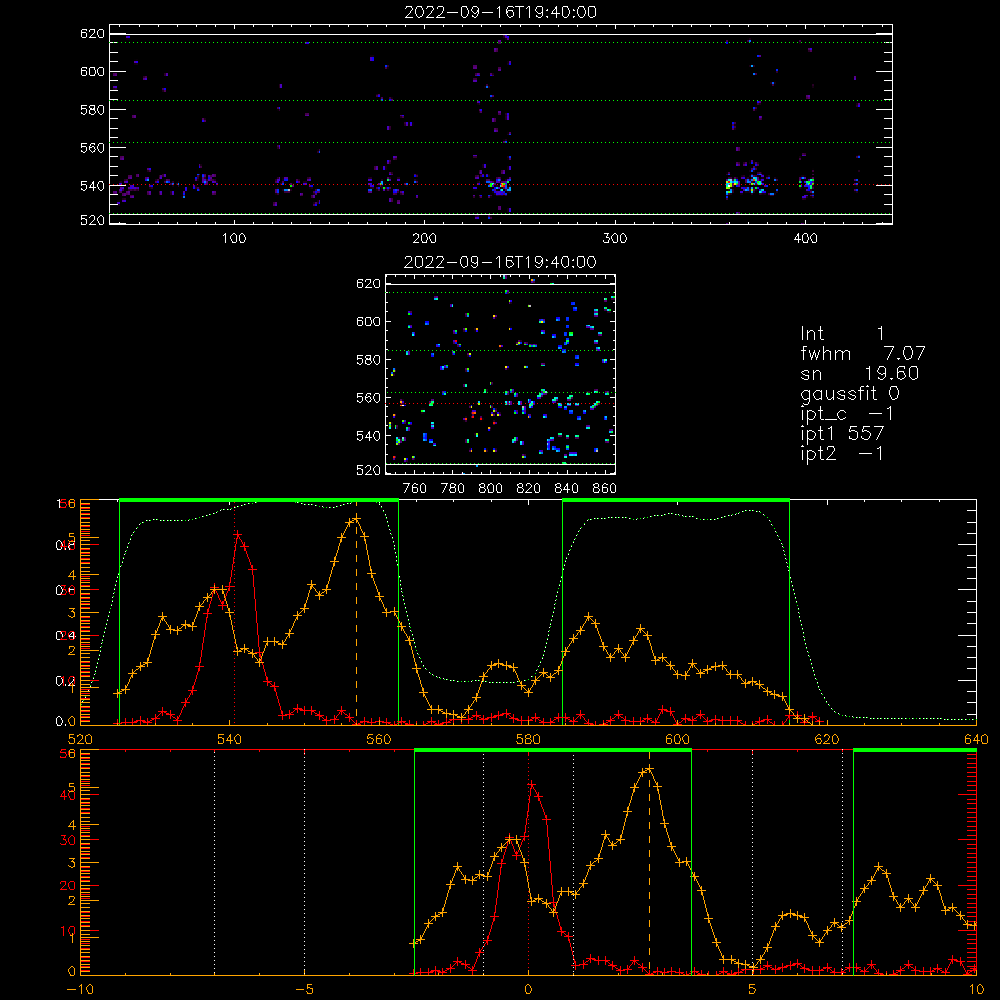The height and width of the screenshot is (1000, 1000).
Task: Click the 'ipt1 557' parameter line
Action: tap(842, 434)
